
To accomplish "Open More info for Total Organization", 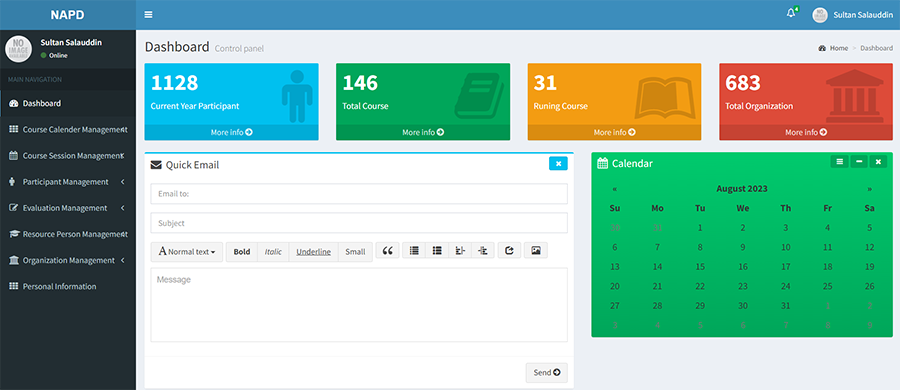I will [806, 132].
